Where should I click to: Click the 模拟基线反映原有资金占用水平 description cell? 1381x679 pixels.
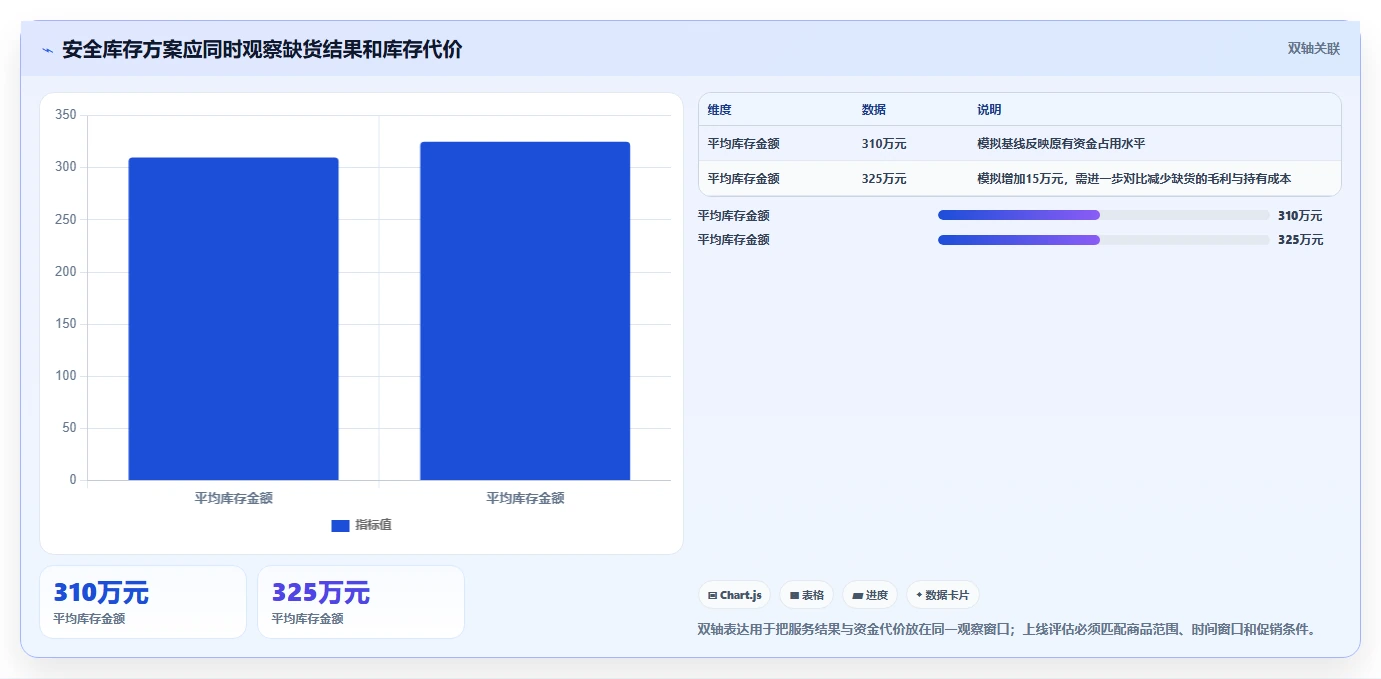point(1061,144)
